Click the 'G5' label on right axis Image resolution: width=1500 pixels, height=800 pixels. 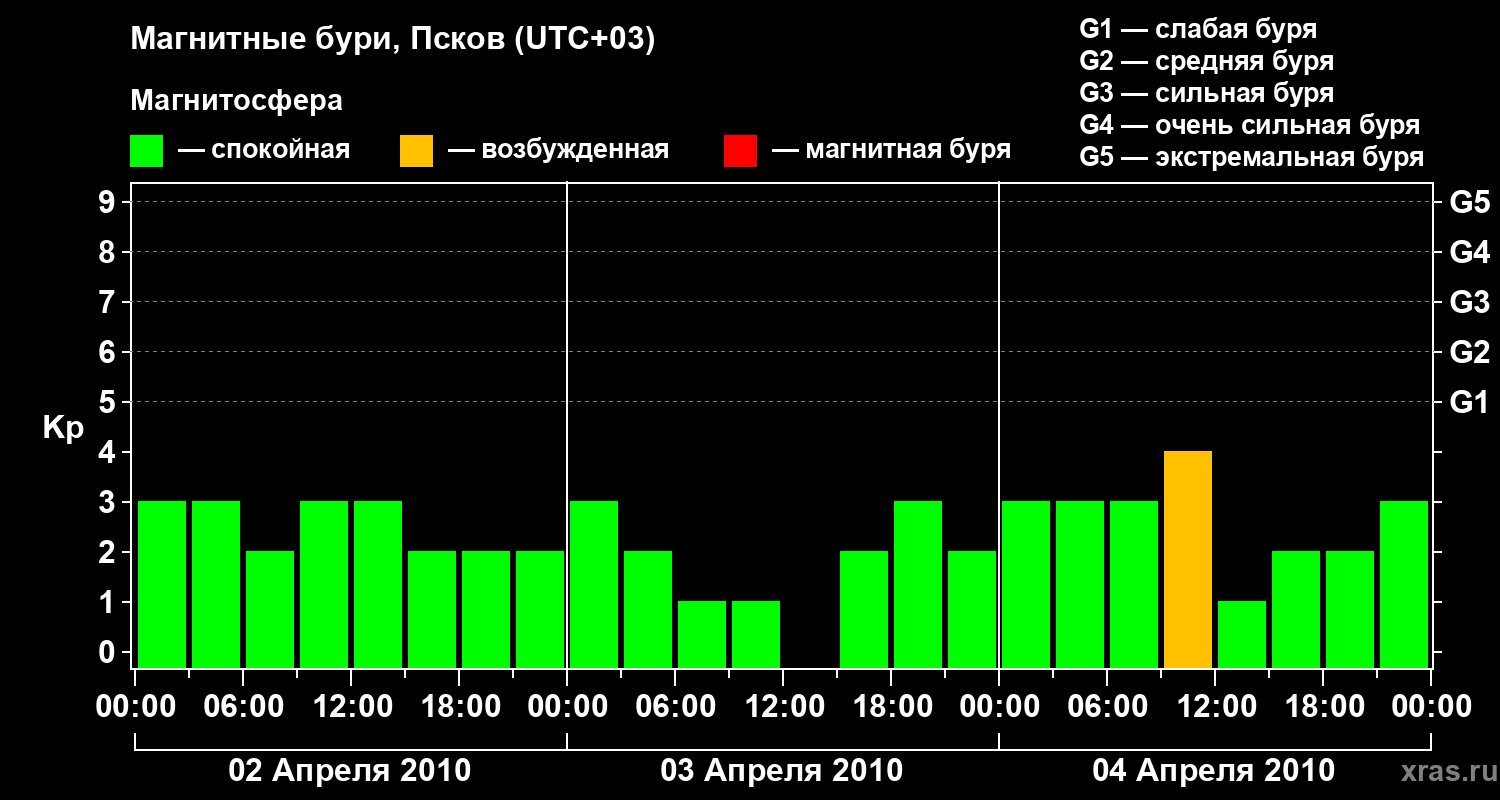(x=1470, y=202)
